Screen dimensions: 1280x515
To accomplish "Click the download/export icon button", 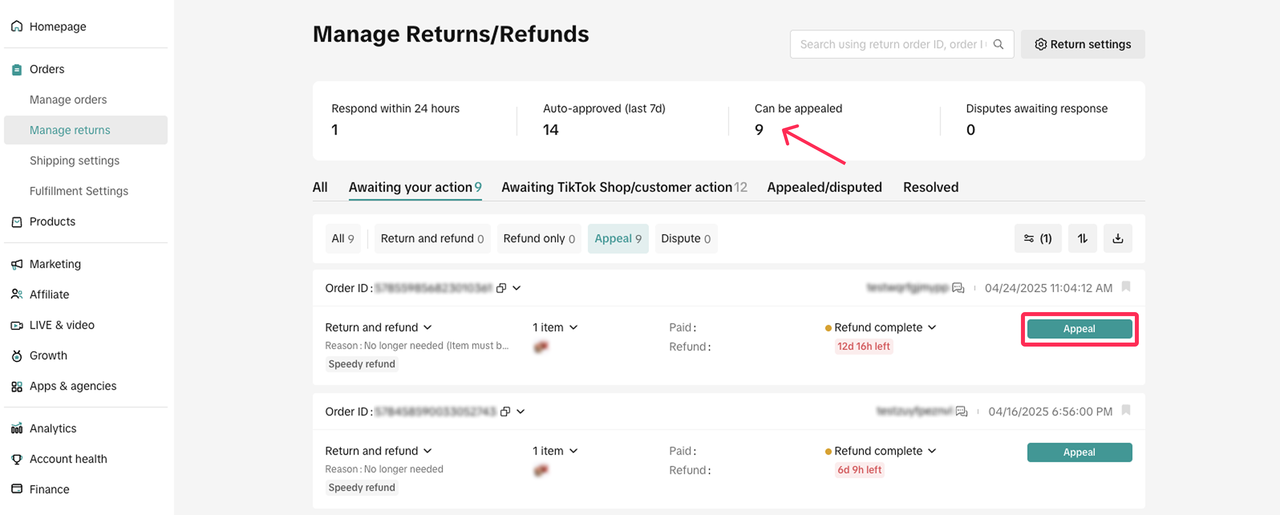I will coord(1118,239).
